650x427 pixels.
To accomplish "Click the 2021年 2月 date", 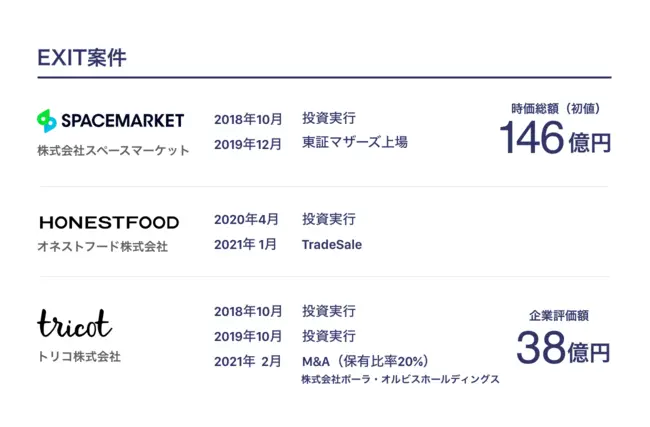I will click(x=248, y=361).
